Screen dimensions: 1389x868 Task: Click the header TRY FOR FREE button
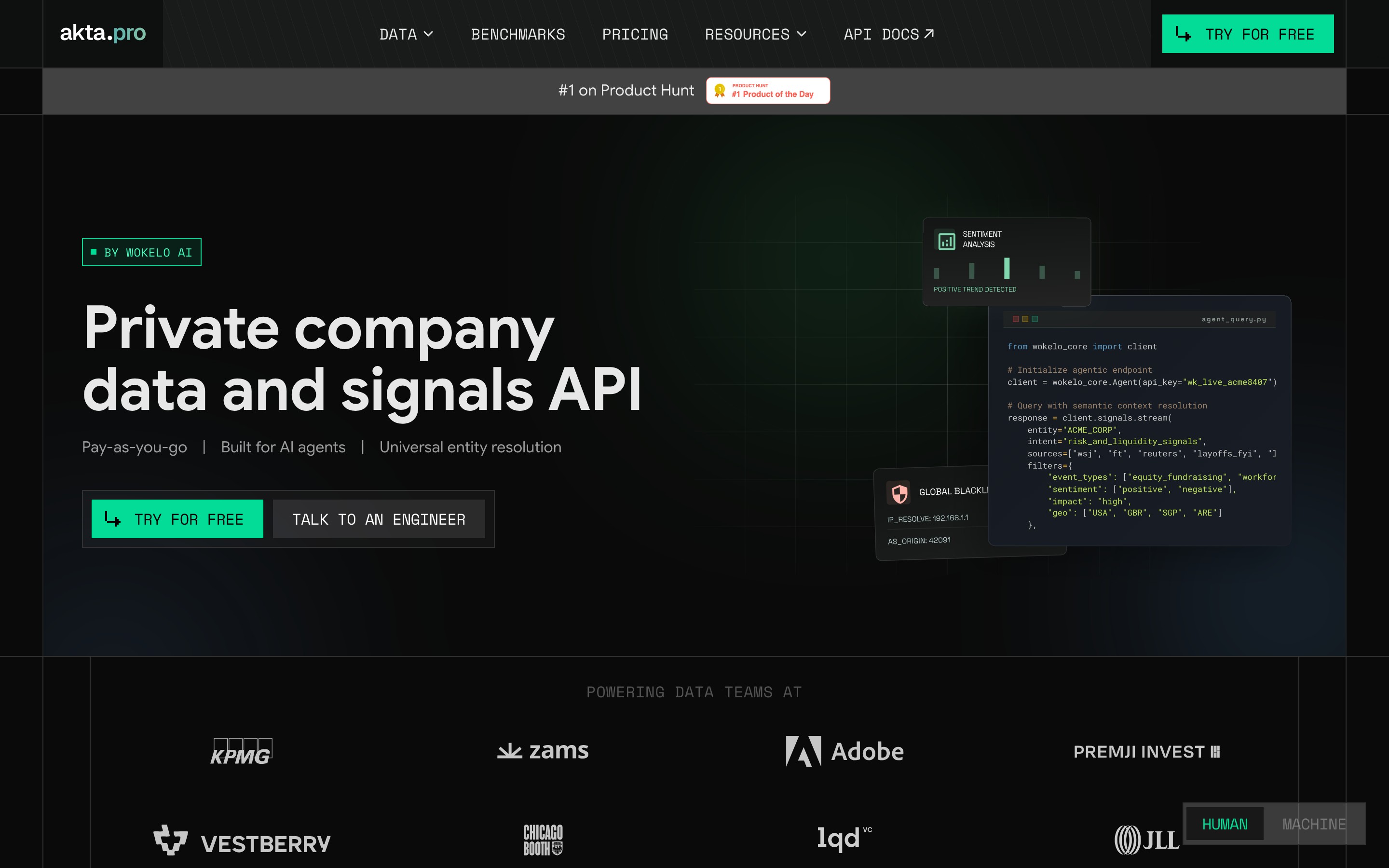[1248, 34]
